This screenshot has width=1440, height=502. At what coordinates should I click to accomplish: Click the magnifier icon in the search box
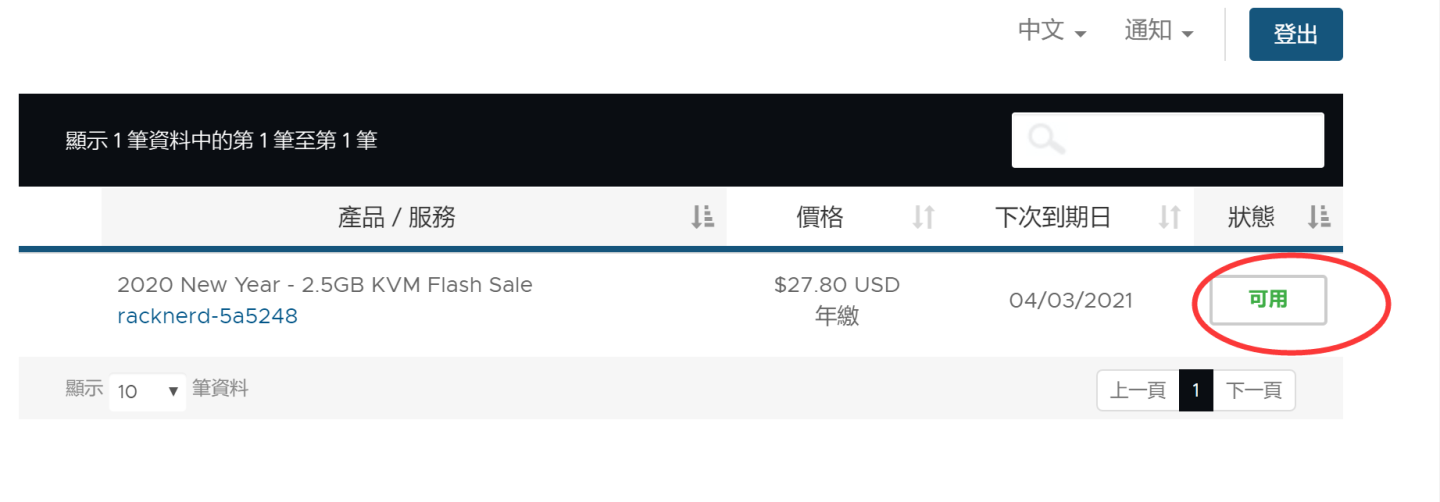(x=1046, y=140)
